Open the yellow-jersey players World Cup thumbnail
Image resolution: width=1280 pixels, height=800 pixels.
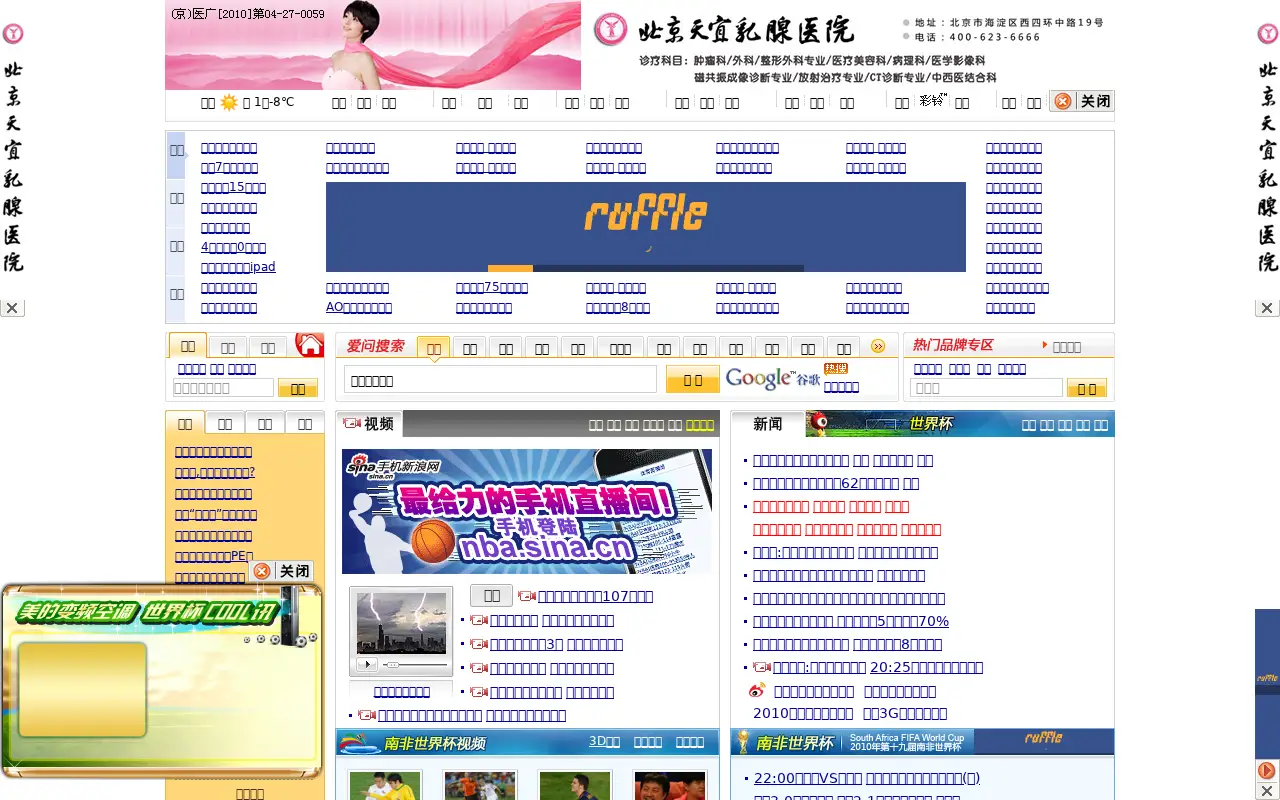pos(385,785)
